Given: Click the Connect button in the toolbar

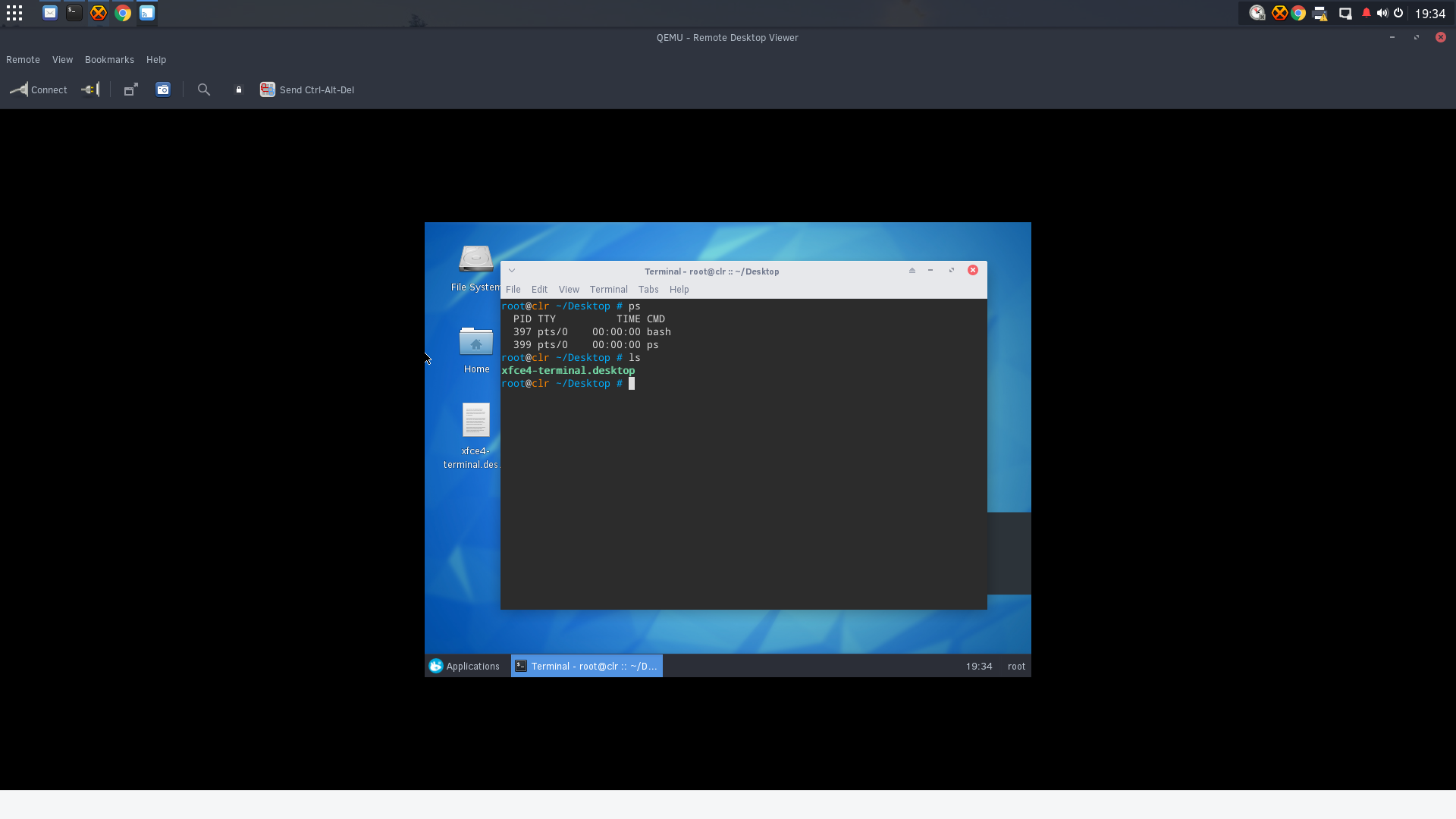Looking at the screenshot, I should point(39,89).
